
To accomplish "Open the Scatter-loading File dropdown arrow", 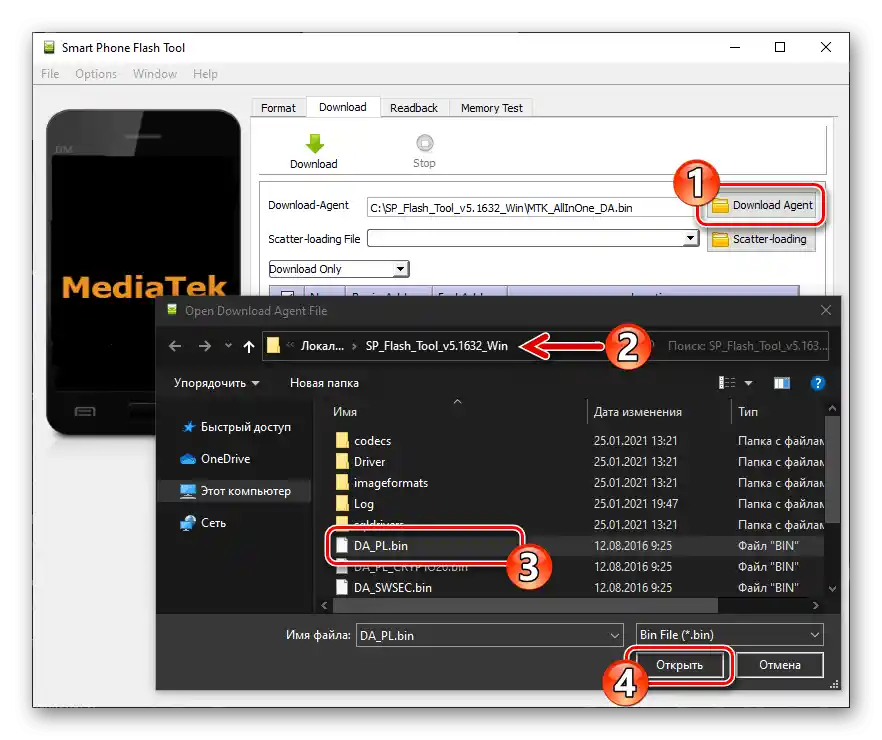I will pos(690,238).
